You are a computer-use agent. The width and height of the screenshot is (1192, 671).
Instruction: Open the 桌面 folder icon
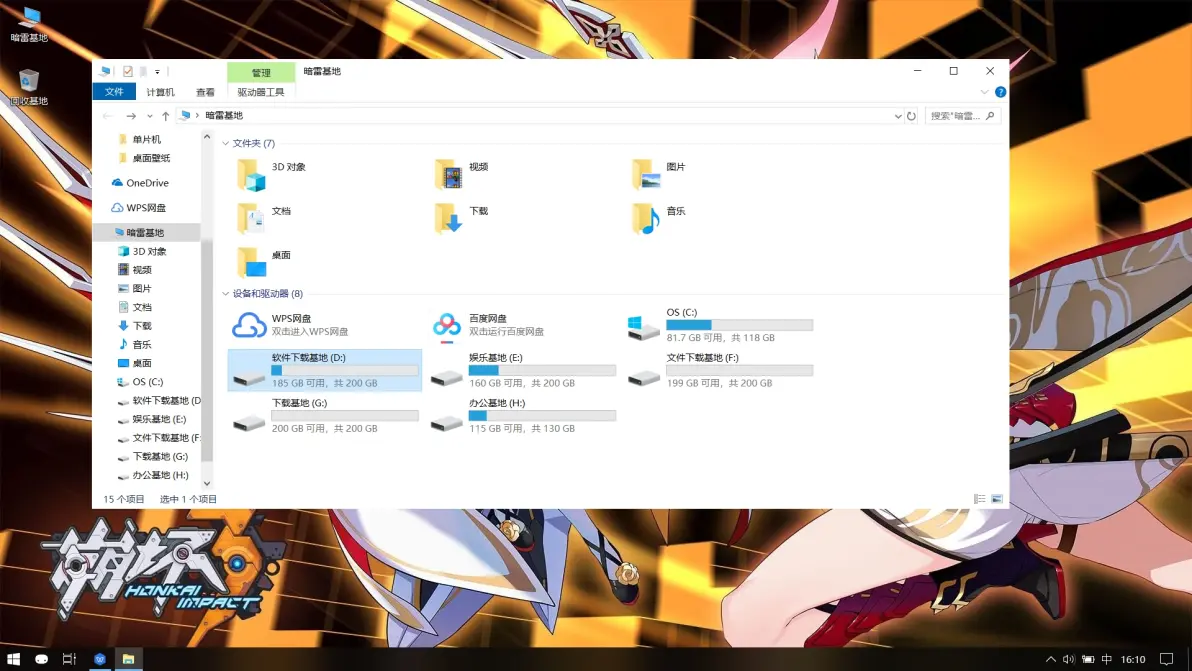click(251, 263)
